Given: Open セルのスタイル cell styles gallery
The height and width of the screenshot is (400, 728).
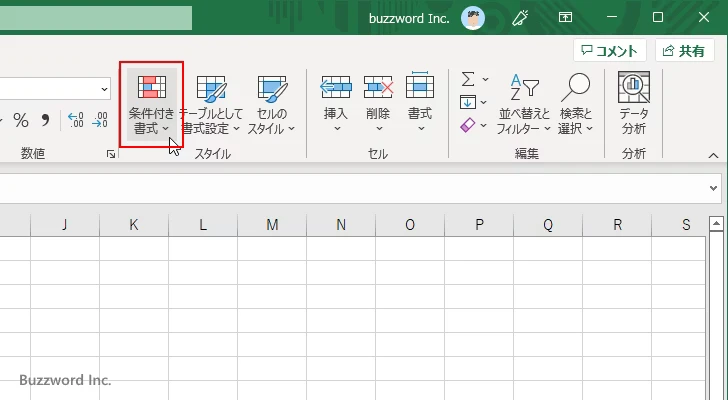Looking at the screenshot, I should click(271, 104).
